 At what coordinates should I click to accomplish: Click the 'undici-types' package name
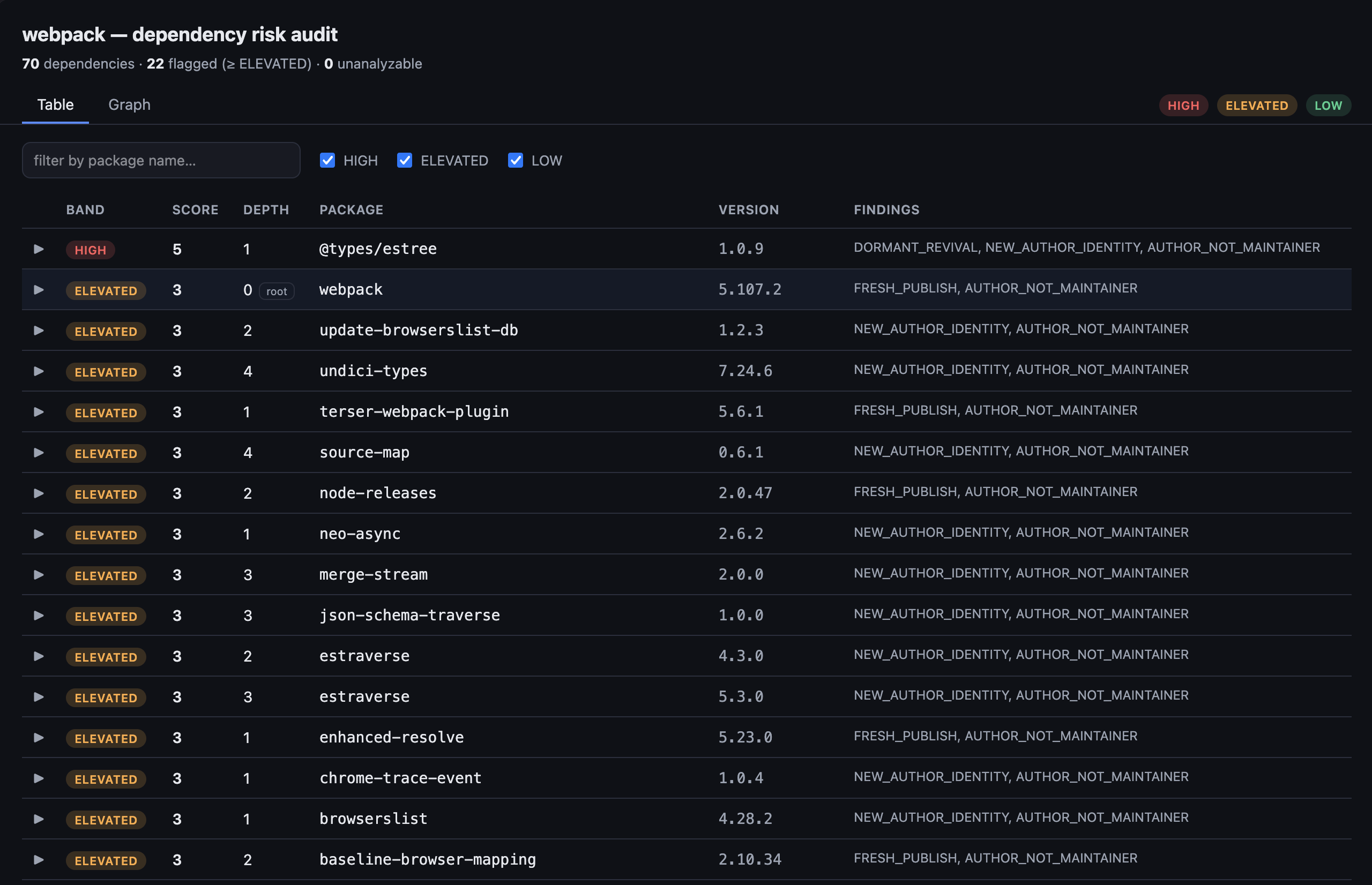pyautogui.click(x=374, y=371)
